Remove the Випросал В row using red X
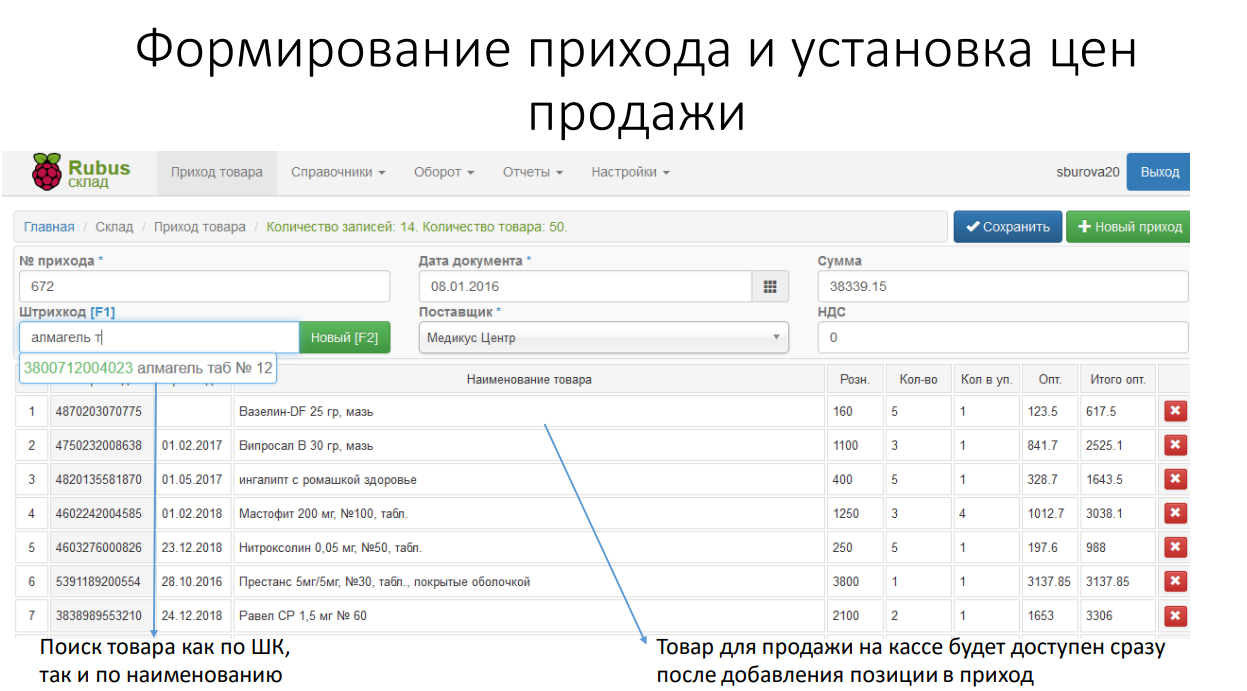The height and width of the screenshot is (691, 1247). click(x=1175, y=445)
